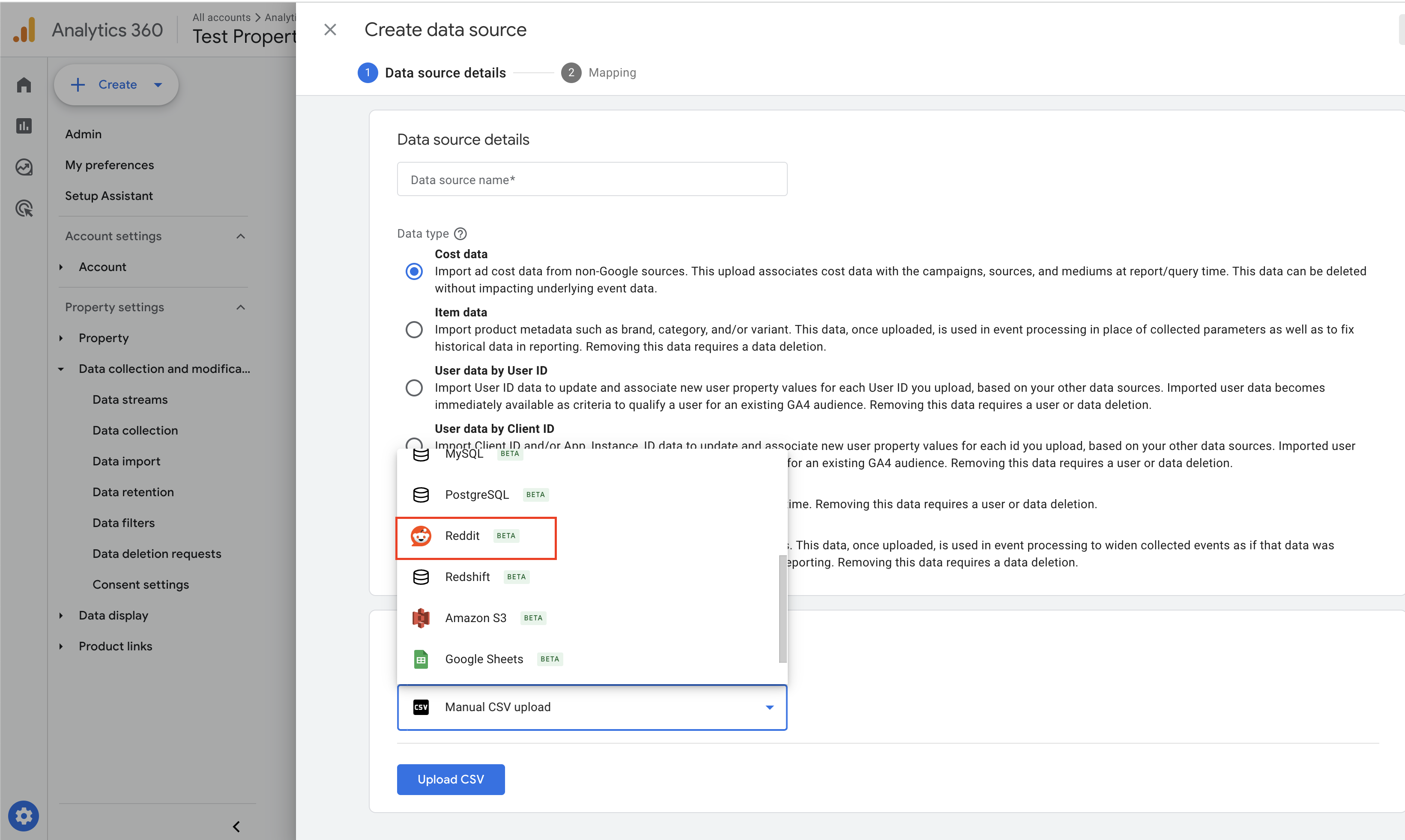Close the Create data source panel
Viewport: 1405px width, 840px height.
[330, 30]
